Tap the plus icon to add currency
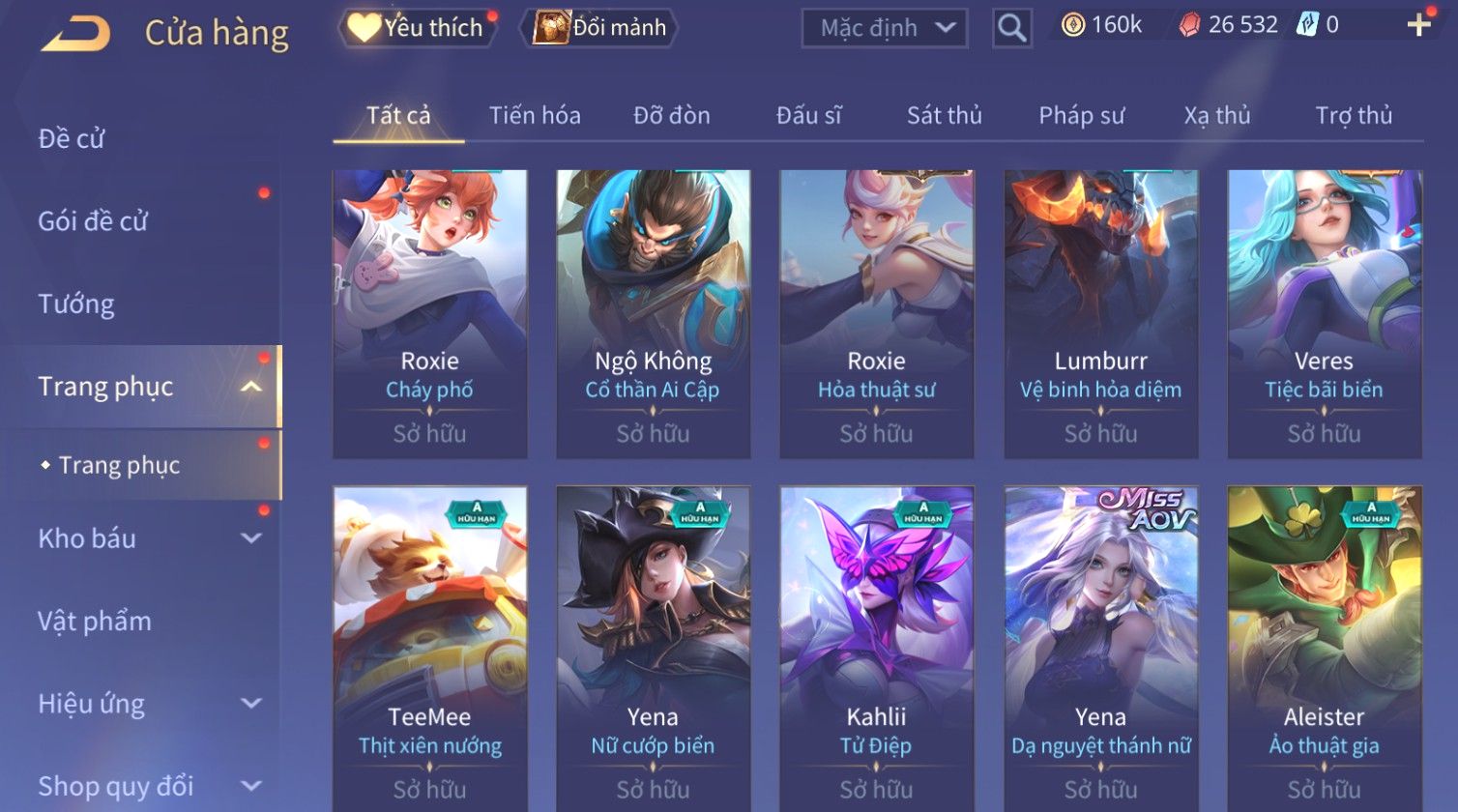This screenshot has width=1458, height=812. tap(1419, 25)
